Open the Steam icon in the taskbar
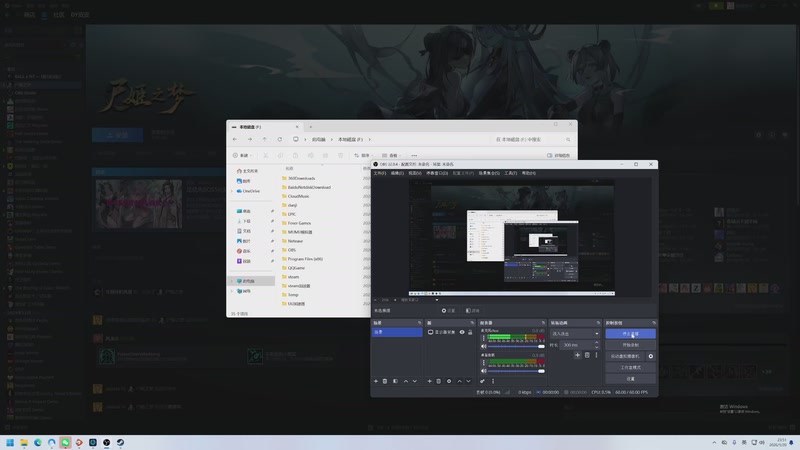The image size is (800, 450). tap(120, 442)
